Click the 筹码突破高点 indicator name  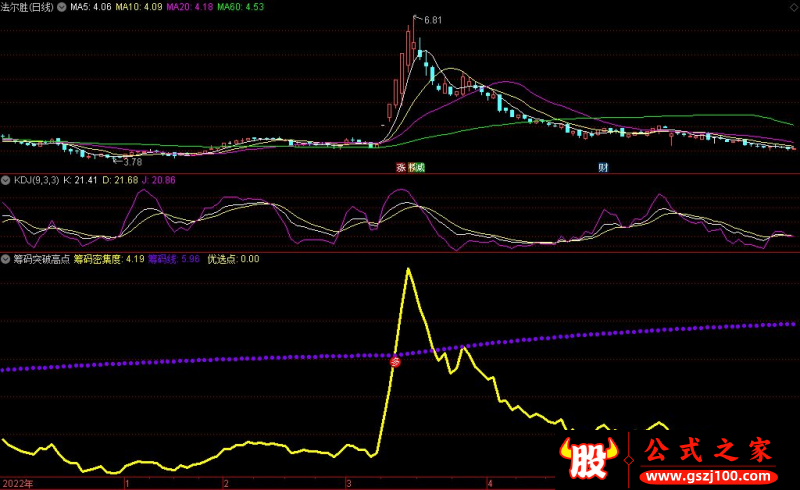(42, 259)
